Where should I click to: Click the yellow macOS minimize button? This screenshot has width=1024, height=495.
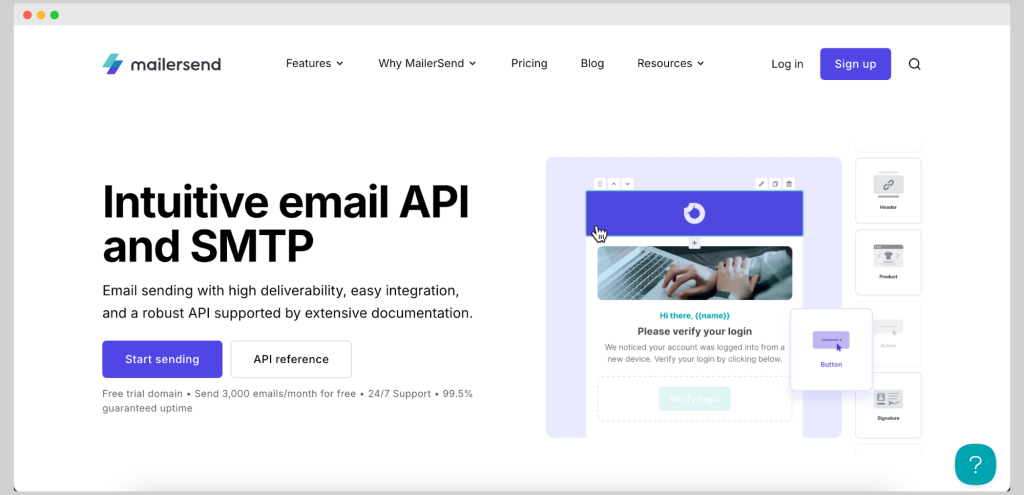(40, 15)
